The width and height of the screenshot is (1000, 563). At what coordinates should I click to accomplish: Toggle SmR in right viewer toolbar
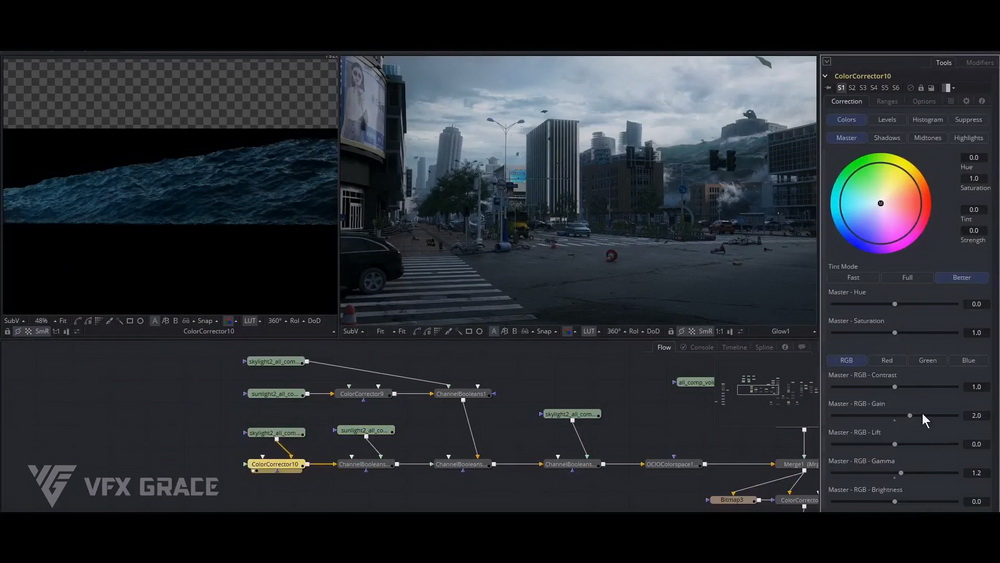click(705, 331)
